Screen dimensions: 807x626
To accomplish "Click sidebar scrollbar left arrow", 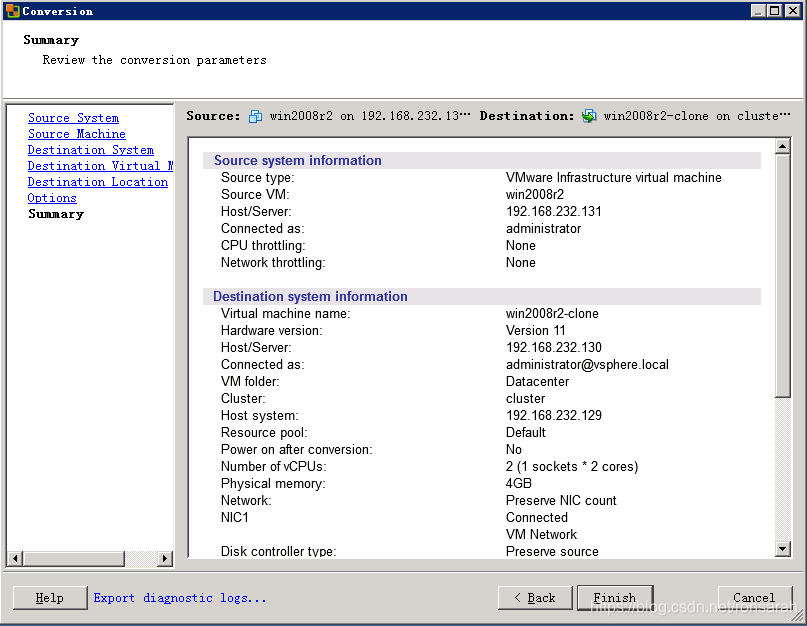I will click(15, 559).
